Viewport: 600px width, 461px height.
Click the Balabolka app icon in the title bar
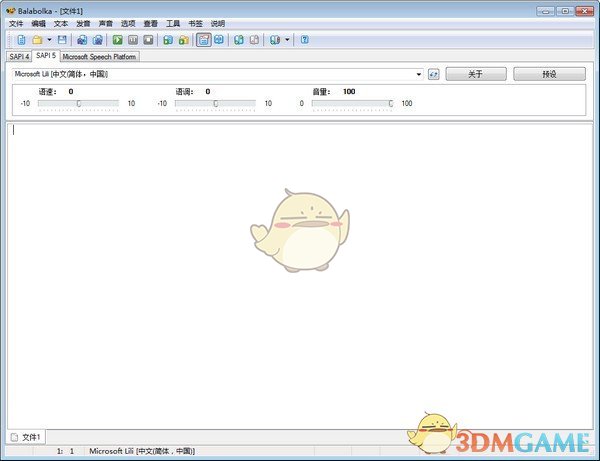[x=10, y=11]
